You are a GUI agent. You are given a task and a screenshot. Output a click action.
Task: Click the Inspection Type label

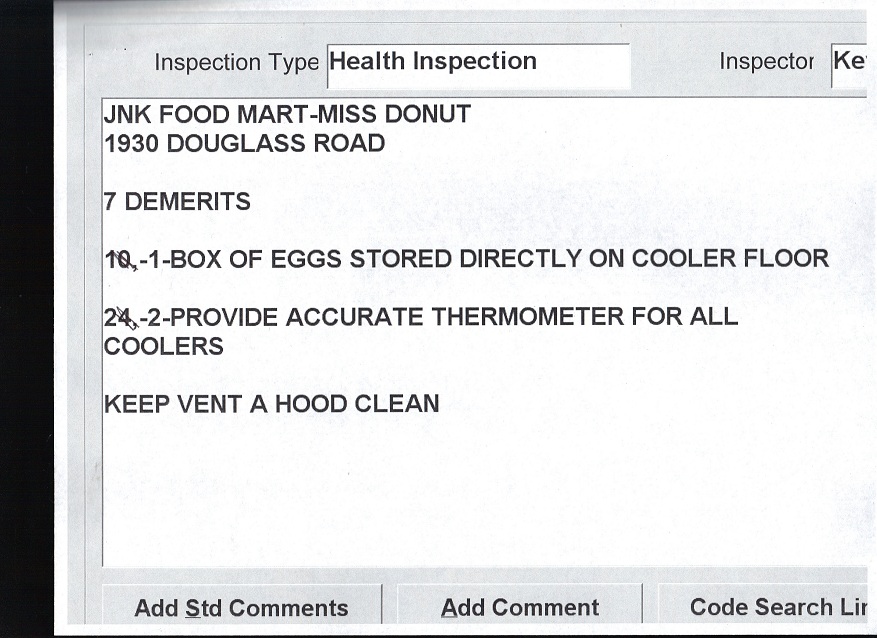tap(236, 63)
